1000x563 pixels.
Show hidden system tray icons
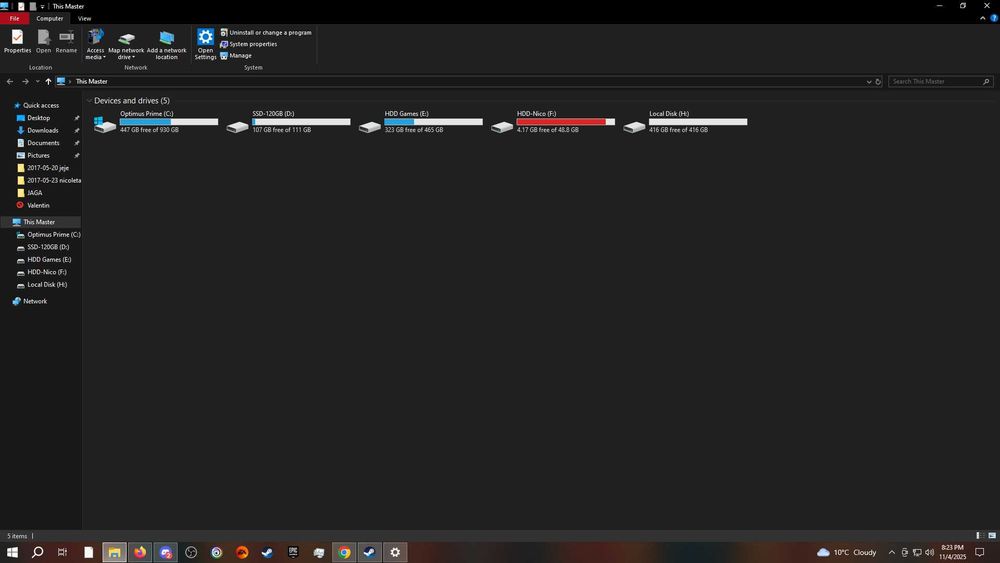[x=892, y=552]
